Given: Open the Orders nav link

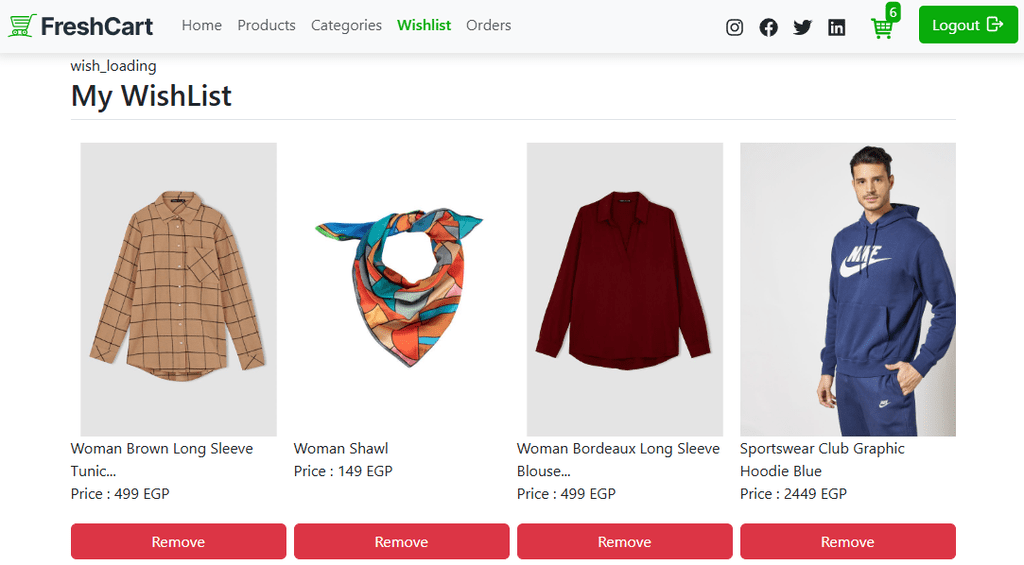Looking at the screenshot, I should (488, 25).
